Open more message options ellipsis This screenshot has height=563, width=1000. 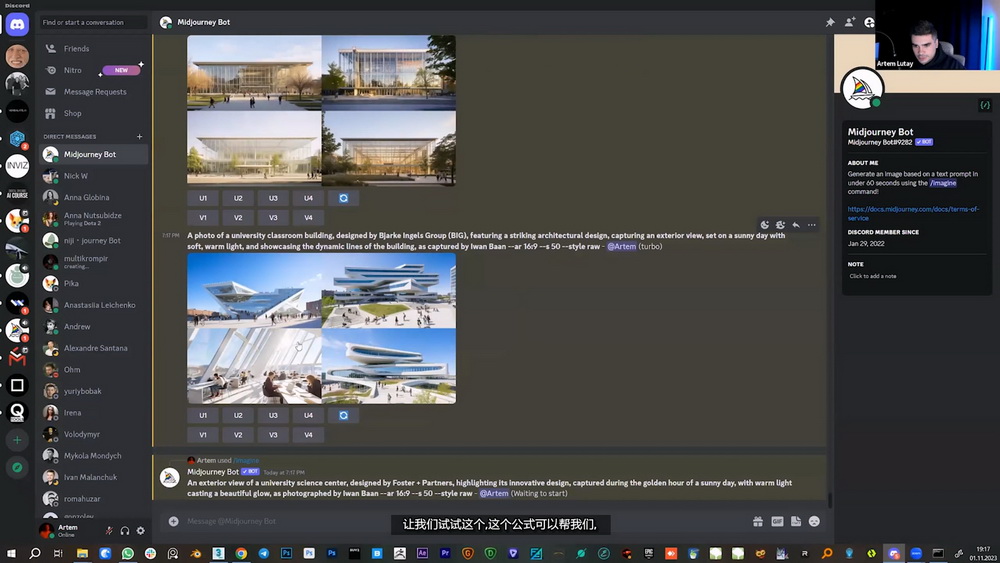[811, 225]
